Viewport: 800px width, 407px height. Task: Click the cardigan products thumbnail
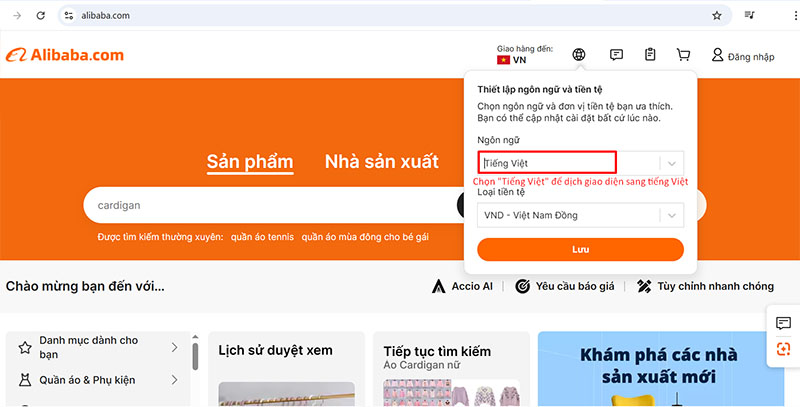coord(452,393)
